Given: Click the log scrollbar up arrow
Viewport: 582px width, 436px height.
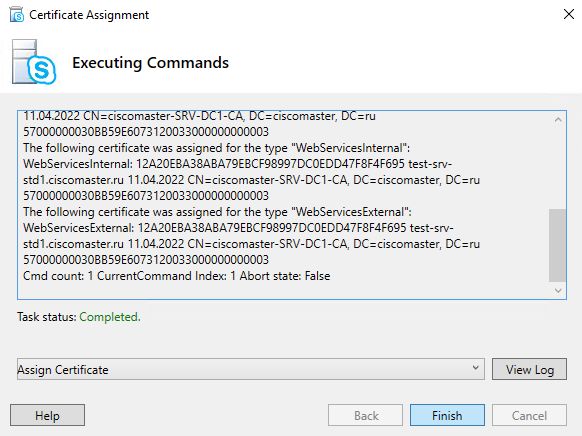Looking at the screenshot, I should click(558, 119).
